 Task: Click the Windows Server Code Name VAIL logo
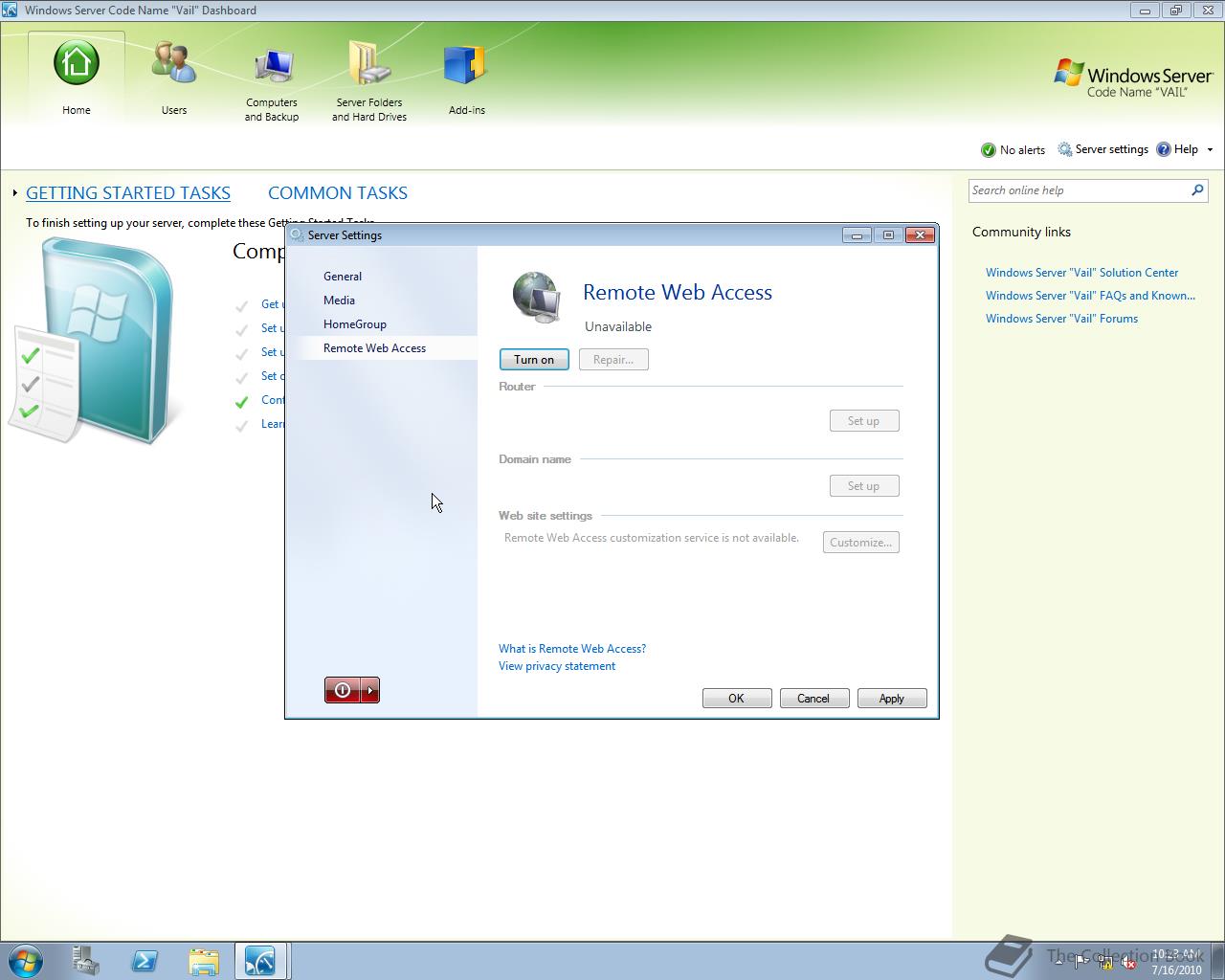point(1133,78)
